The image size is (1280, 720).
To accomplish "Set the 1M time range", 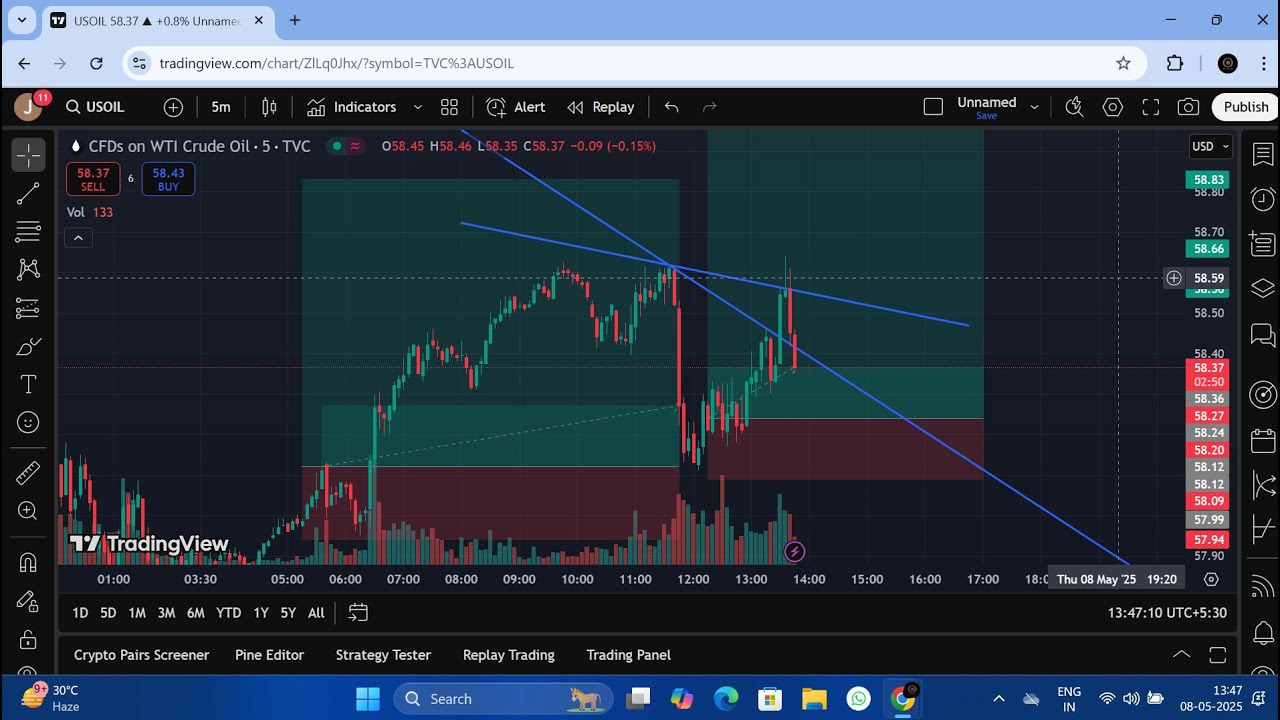I will (x=137, y=613).
